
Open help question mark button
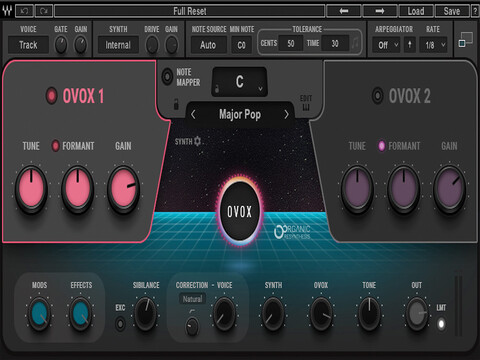(475, 11)
